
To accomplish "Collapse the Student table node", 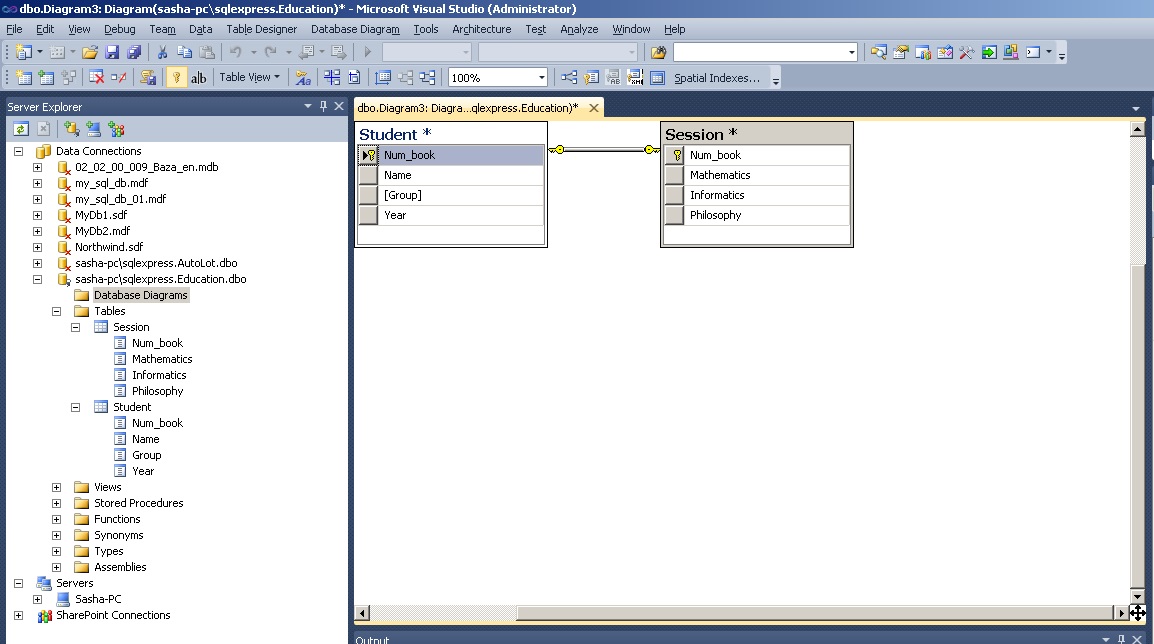I will [x=75, y=407].
